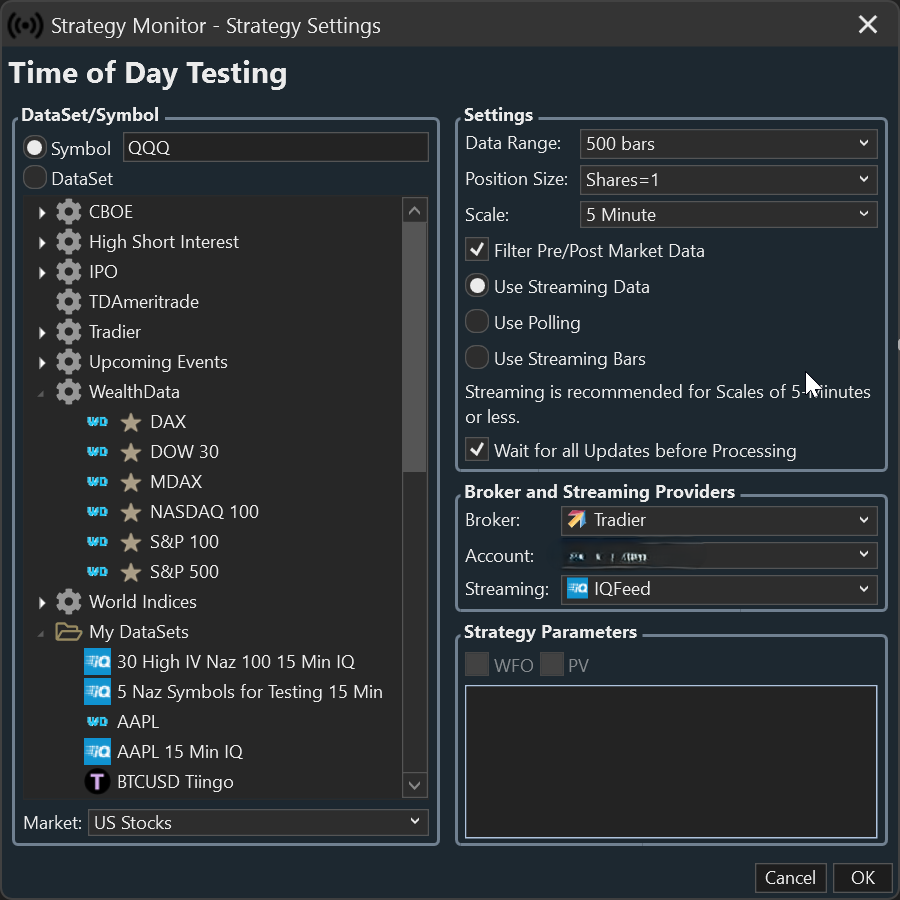The image size is (900, 900).
Task: Open the Data Range dropdown
Action: (728, 143)
